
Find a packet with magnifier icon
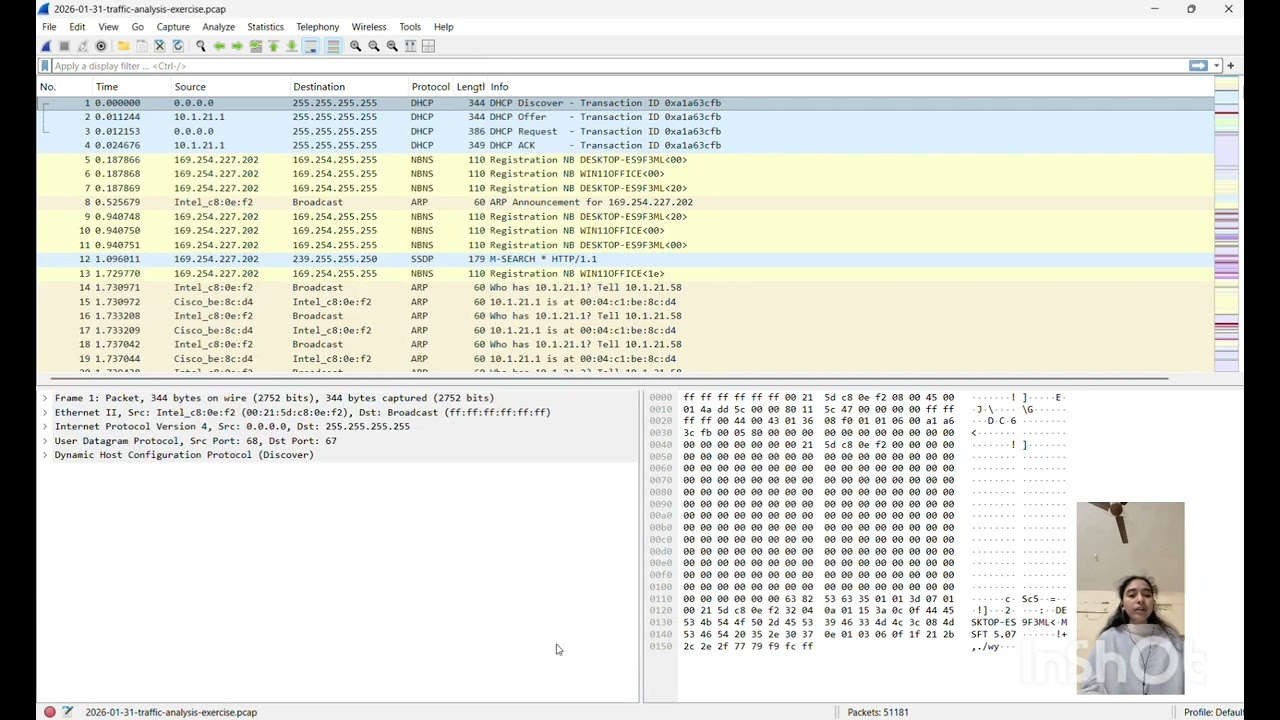pos(201,46)
